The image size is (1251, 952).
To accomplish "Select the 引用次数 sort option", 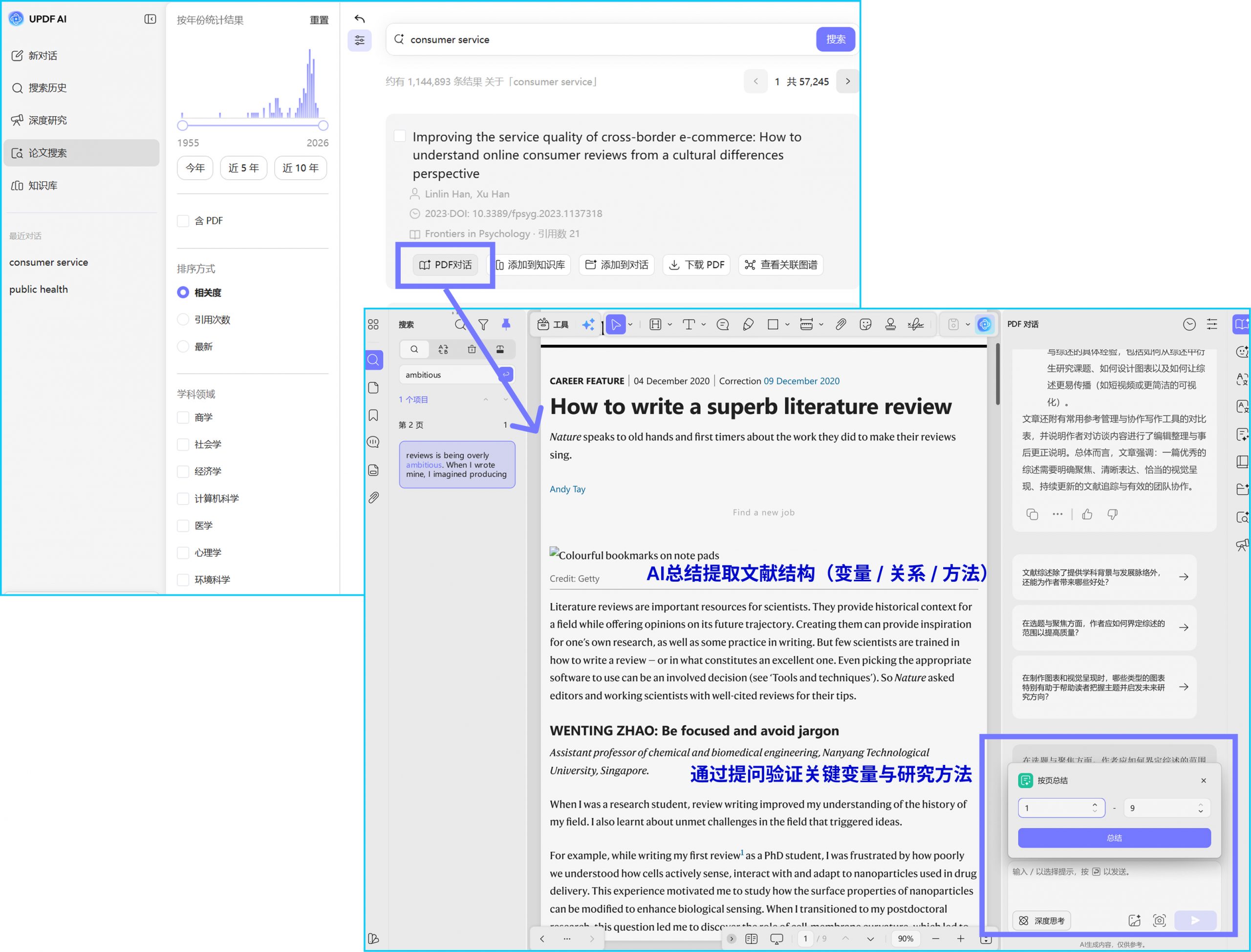I will point(183,319).
